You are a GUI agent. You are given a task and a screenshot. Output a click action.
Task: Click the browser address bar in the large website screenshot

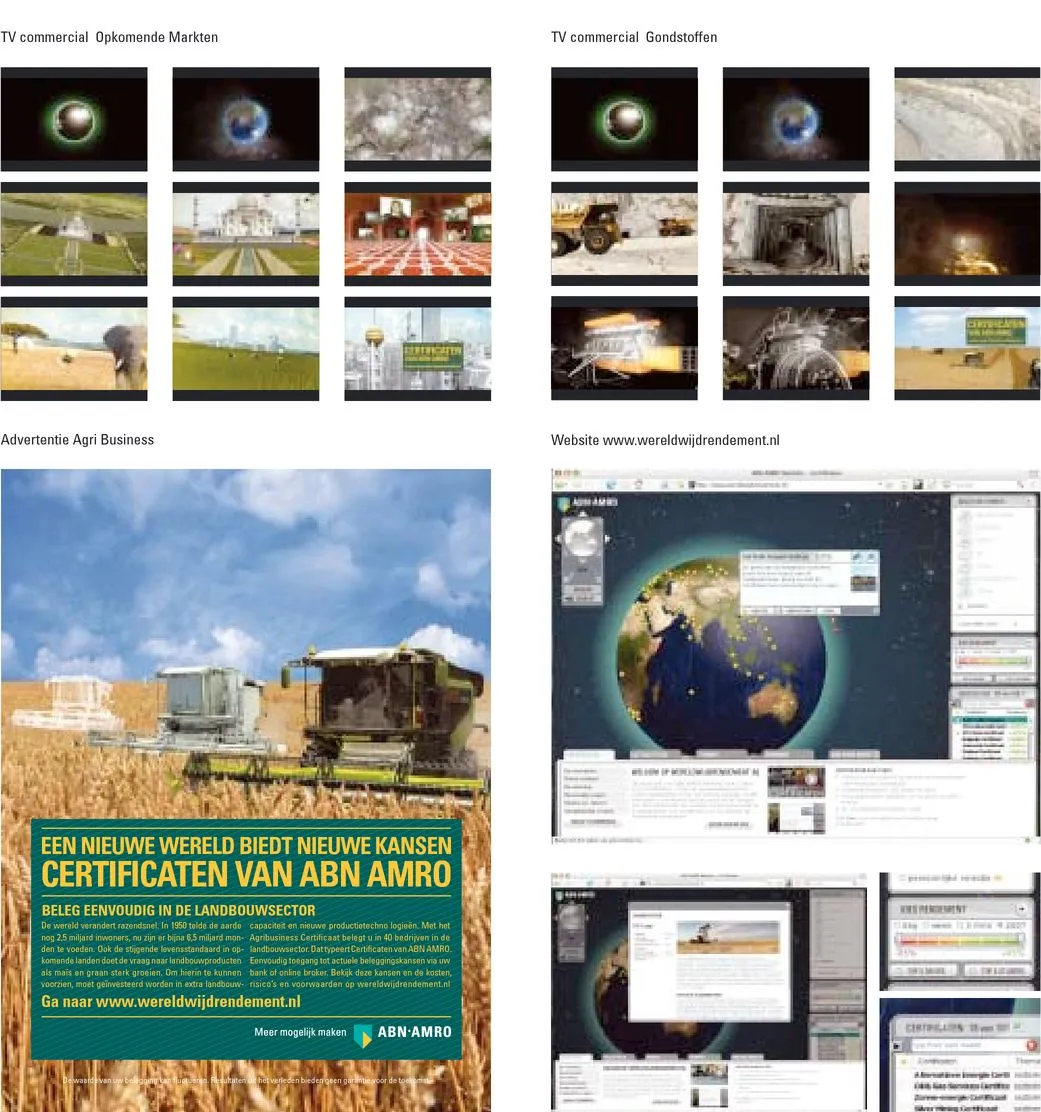(784, 484)
